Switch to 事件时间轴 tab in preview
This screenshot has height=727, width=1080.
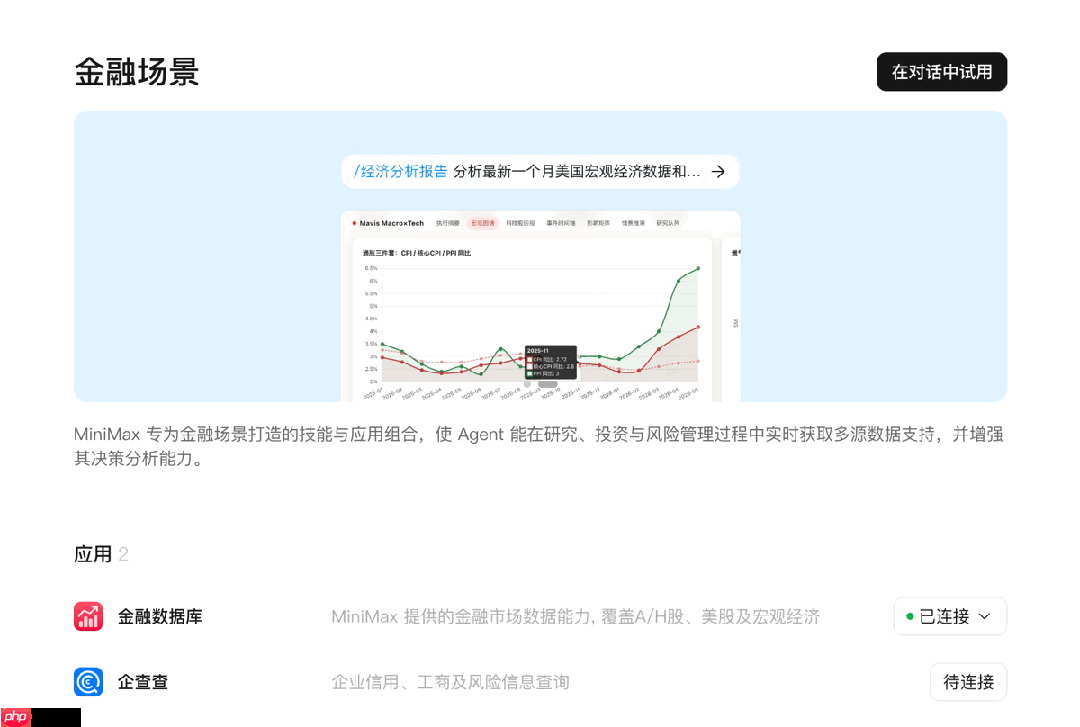tap(561, 223)
